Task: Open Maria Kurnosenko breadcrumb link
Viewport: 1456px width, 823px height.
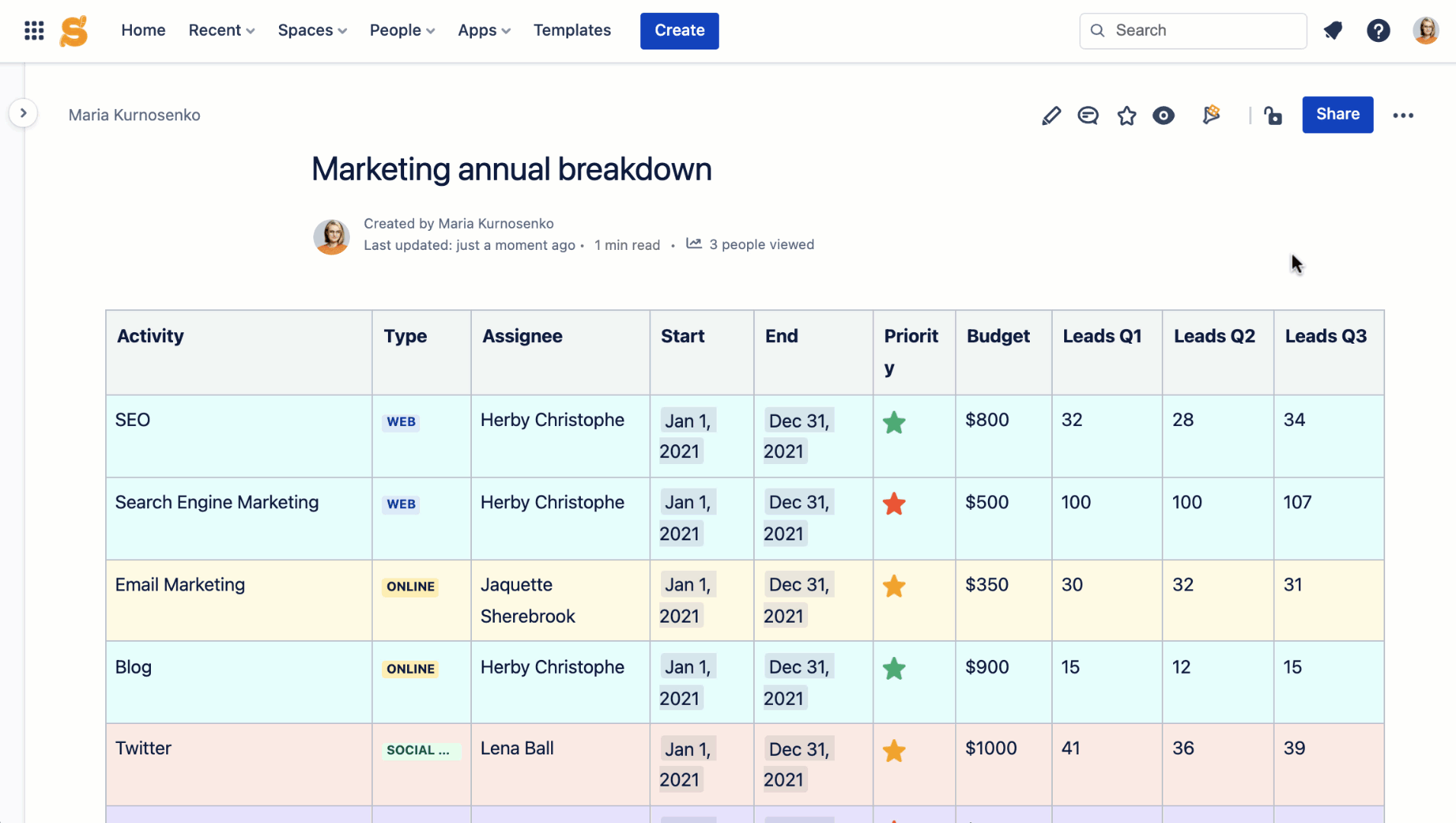Action: 134,115
